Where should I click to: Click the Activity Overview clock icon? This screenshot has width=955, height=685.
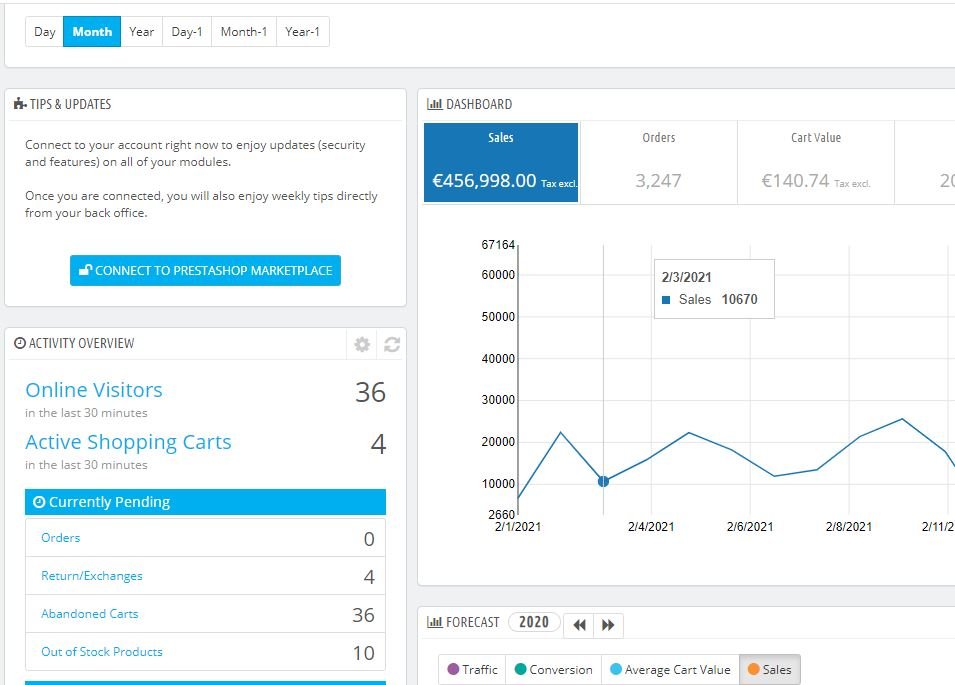19,343
